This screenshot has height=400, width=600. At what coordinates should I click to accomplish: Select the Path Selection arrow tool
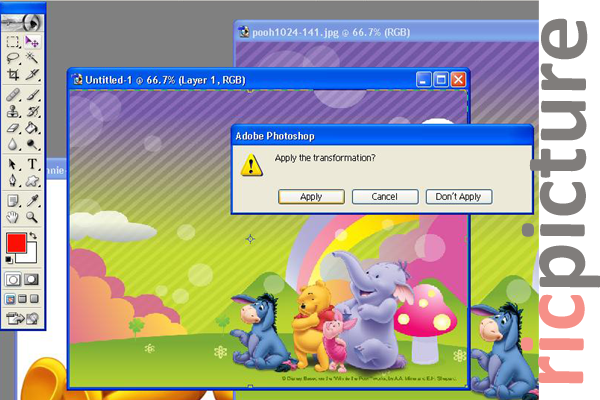(13, 164)
